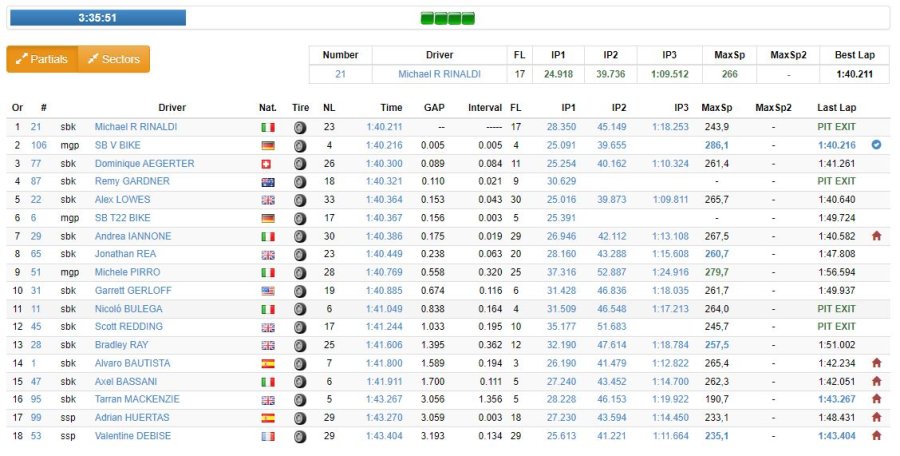Click the blue checkmark icon beside SB V BIKE's last lap

coord(876,145)
